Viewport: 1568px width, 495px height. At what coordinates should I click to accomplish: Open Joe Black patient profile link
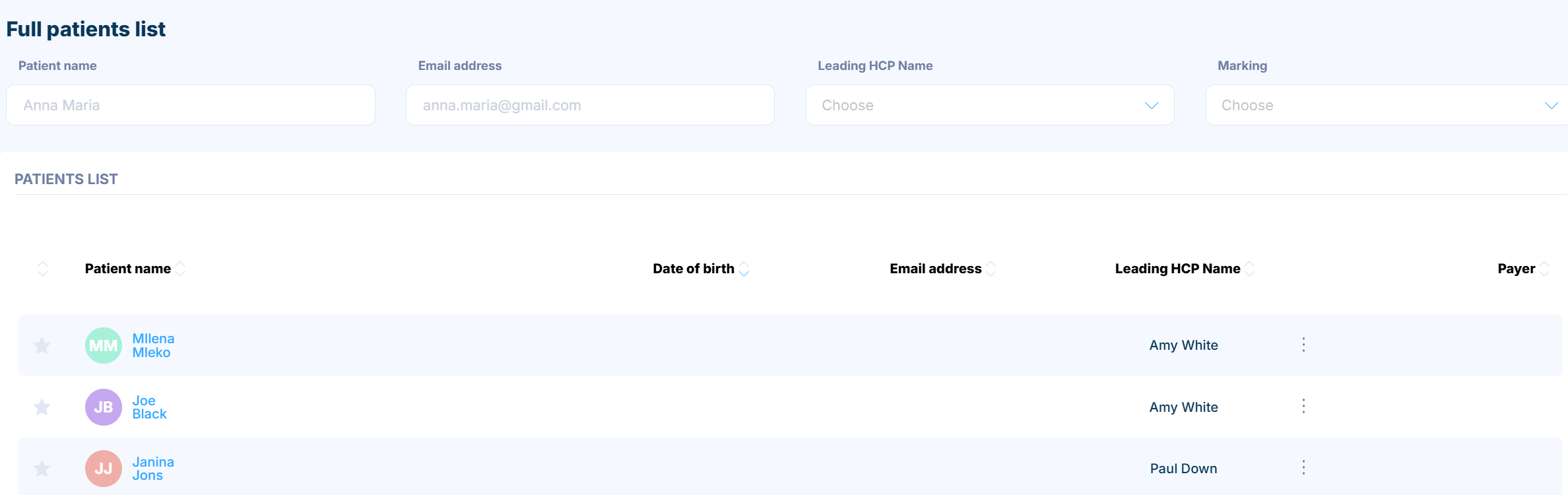149,407
